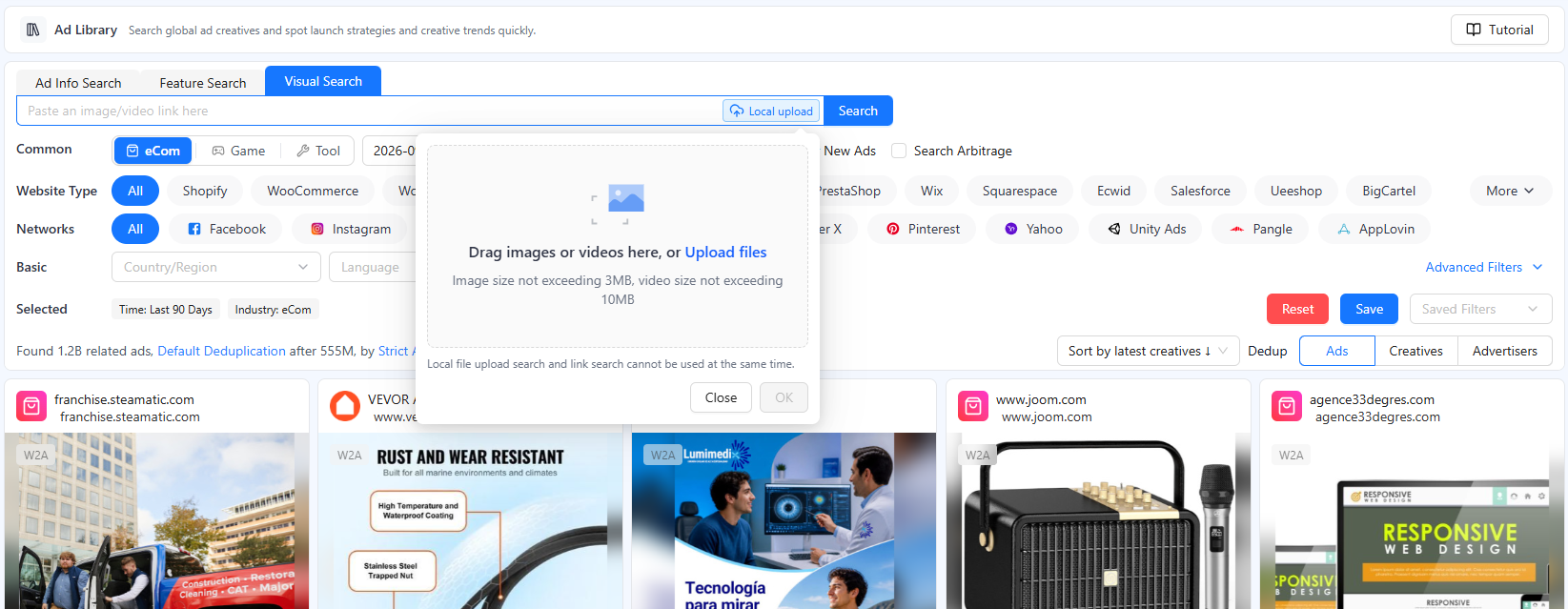Open the Tutorial guide button
Image resolution: width=1568 pixels, height=609 pixels.
click(1499, 30)
